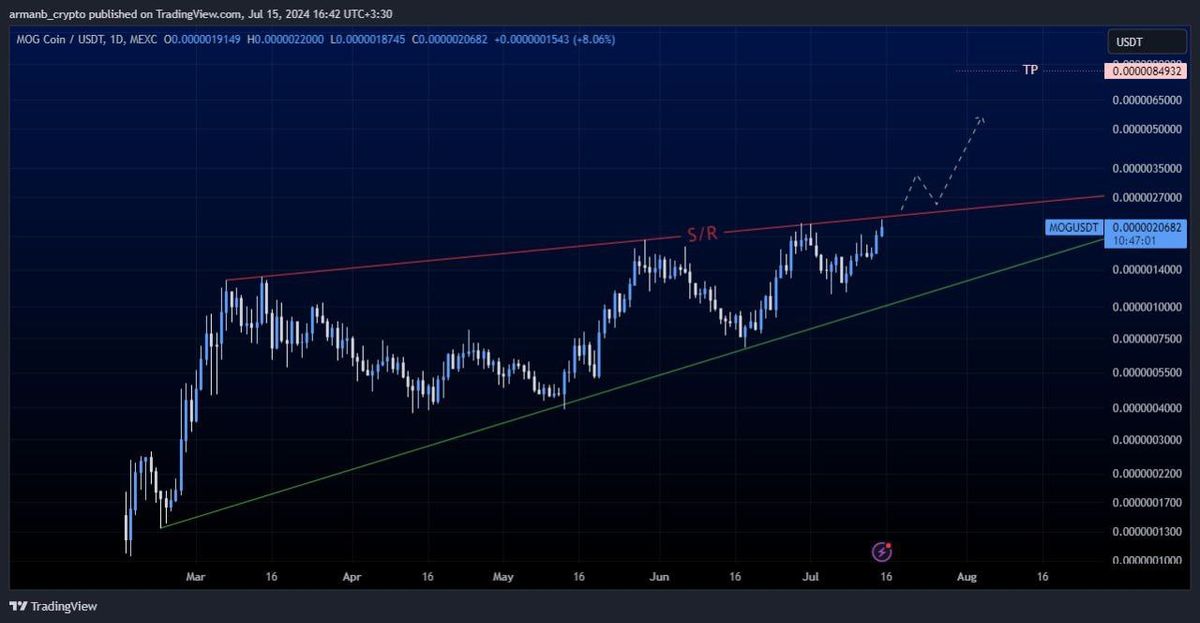Click the 10:47:01 countdown timer label

(1131, 241)
